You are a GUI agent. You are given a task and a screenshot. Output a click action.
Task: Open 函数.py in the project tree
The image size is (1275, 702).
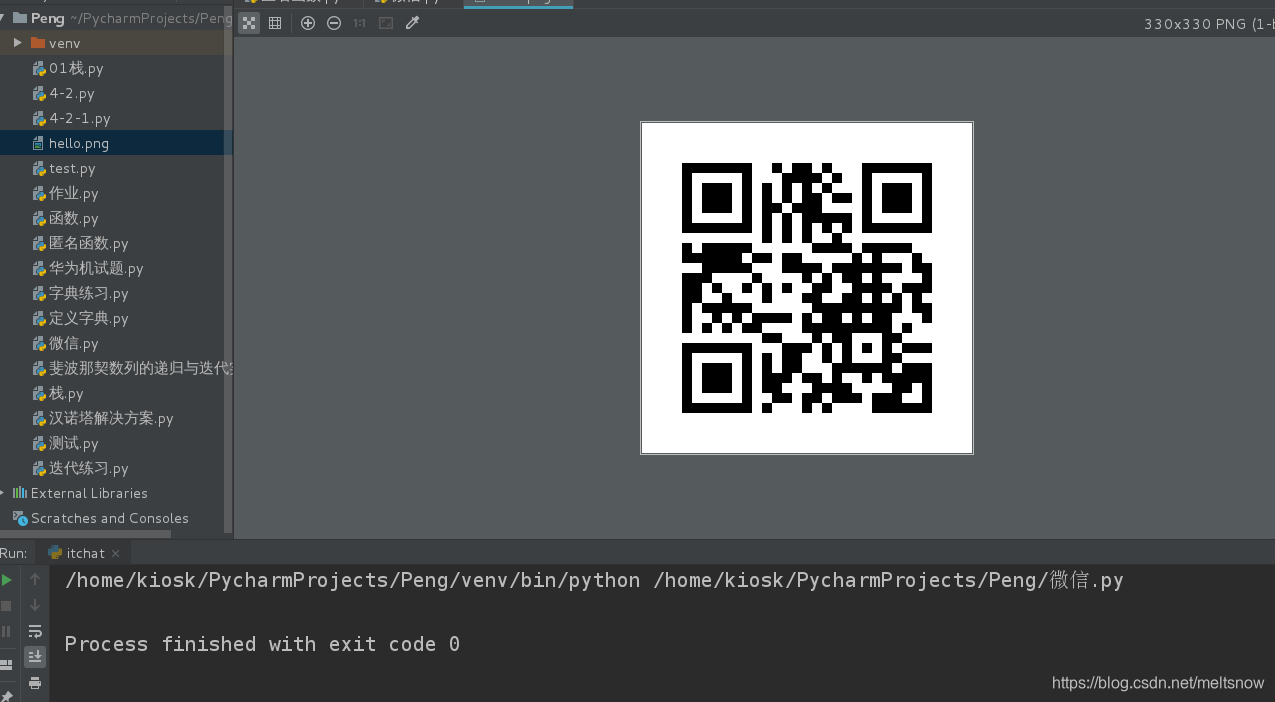coord(73,218)
